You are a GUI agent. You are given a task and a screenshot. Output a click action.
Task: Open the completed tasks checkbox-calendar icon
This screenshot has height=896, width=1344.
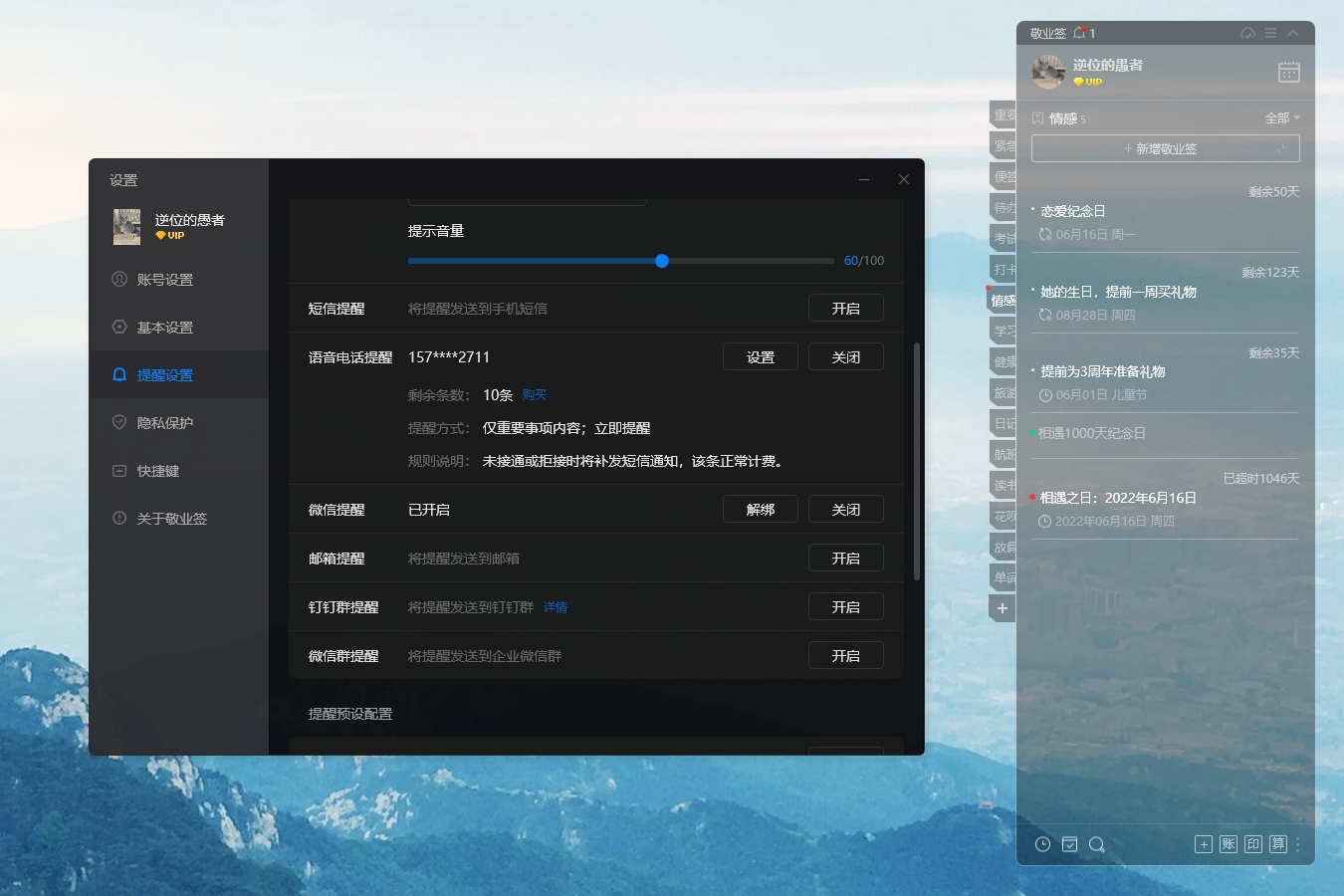pyautogui.click(x=1069, y=844)
